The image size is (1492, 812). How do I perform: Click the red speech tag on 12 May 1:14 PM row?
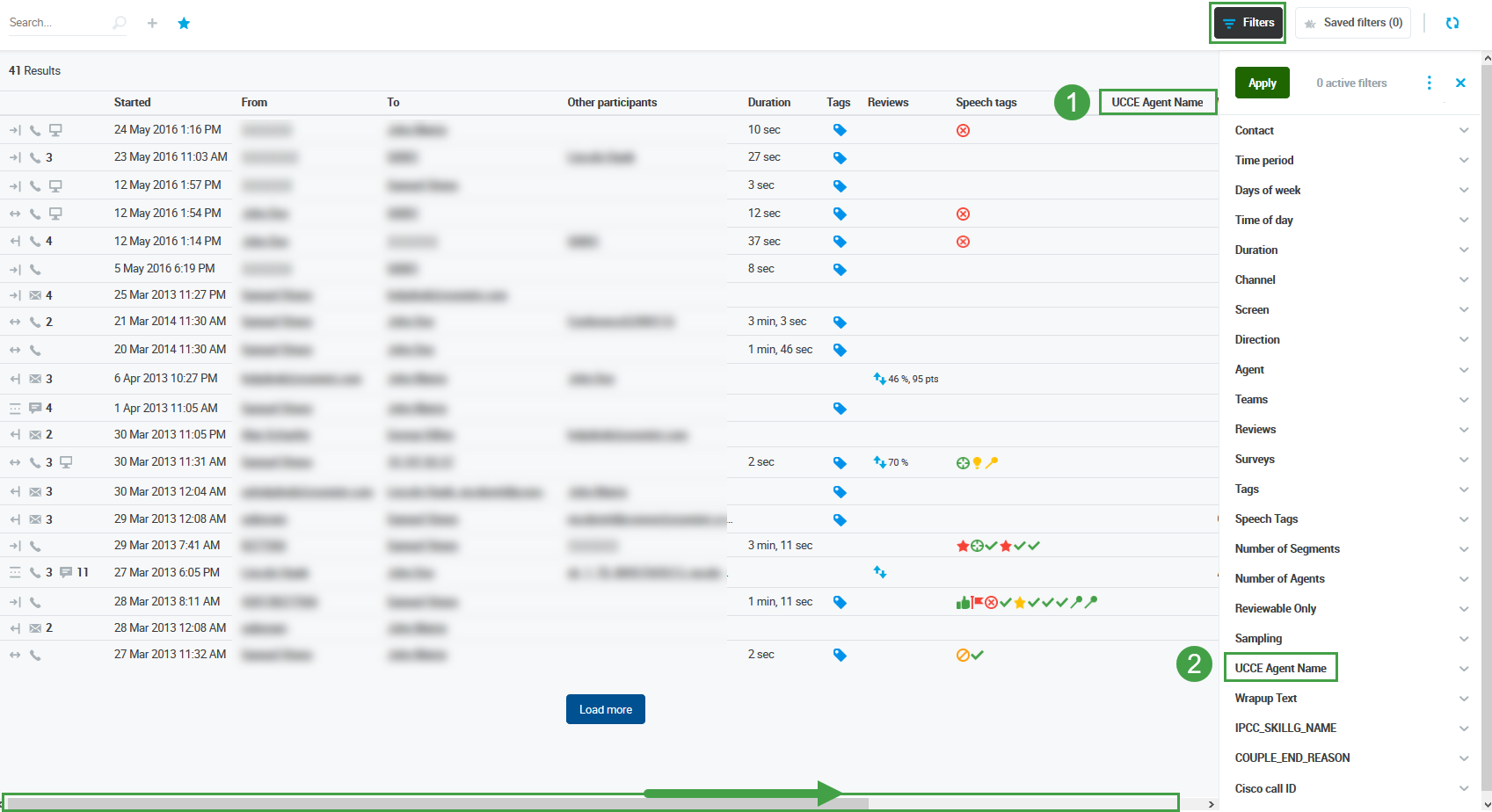pos(963,242)
